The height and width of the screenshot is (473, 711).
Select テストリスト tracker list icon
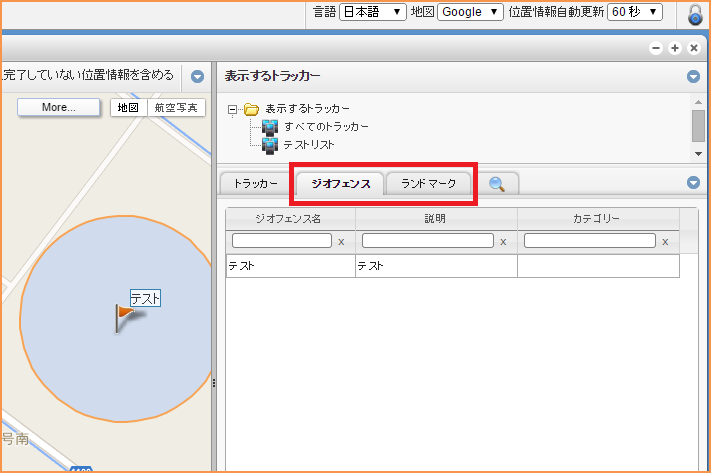pos(269,145)
